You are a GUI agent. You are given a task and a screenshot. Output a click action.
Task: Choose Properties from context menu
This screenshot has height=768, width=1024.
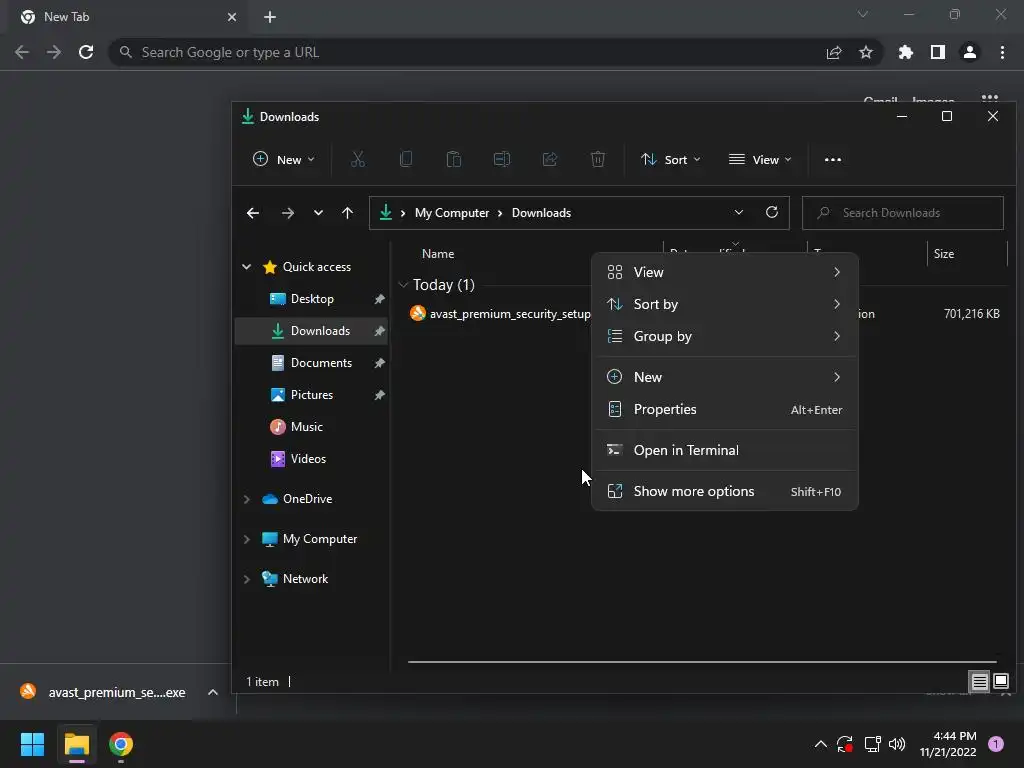click(x=724, y=409)
